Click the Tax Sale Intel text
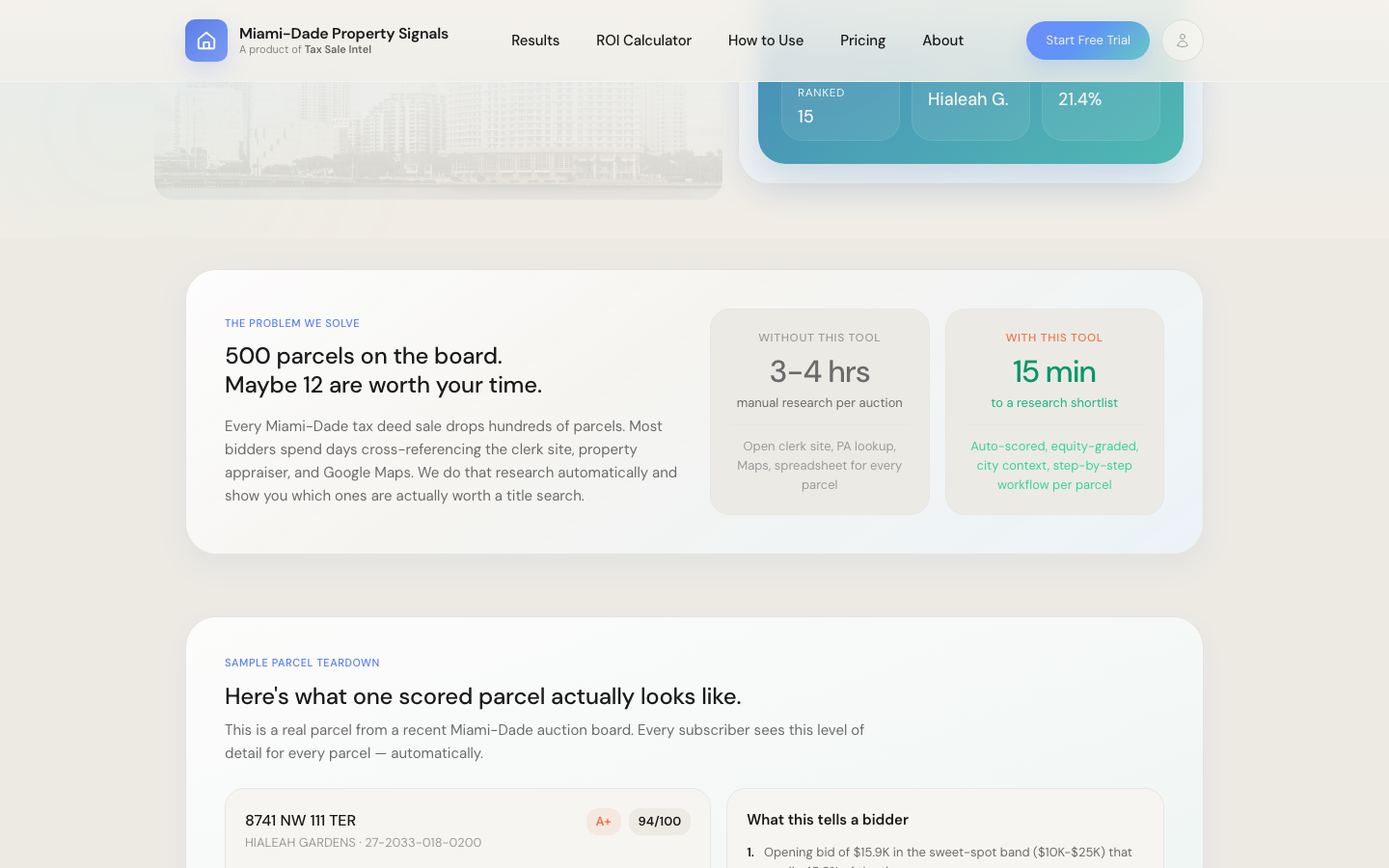The width and height of the screenshot is (1389, 868). 338,50
